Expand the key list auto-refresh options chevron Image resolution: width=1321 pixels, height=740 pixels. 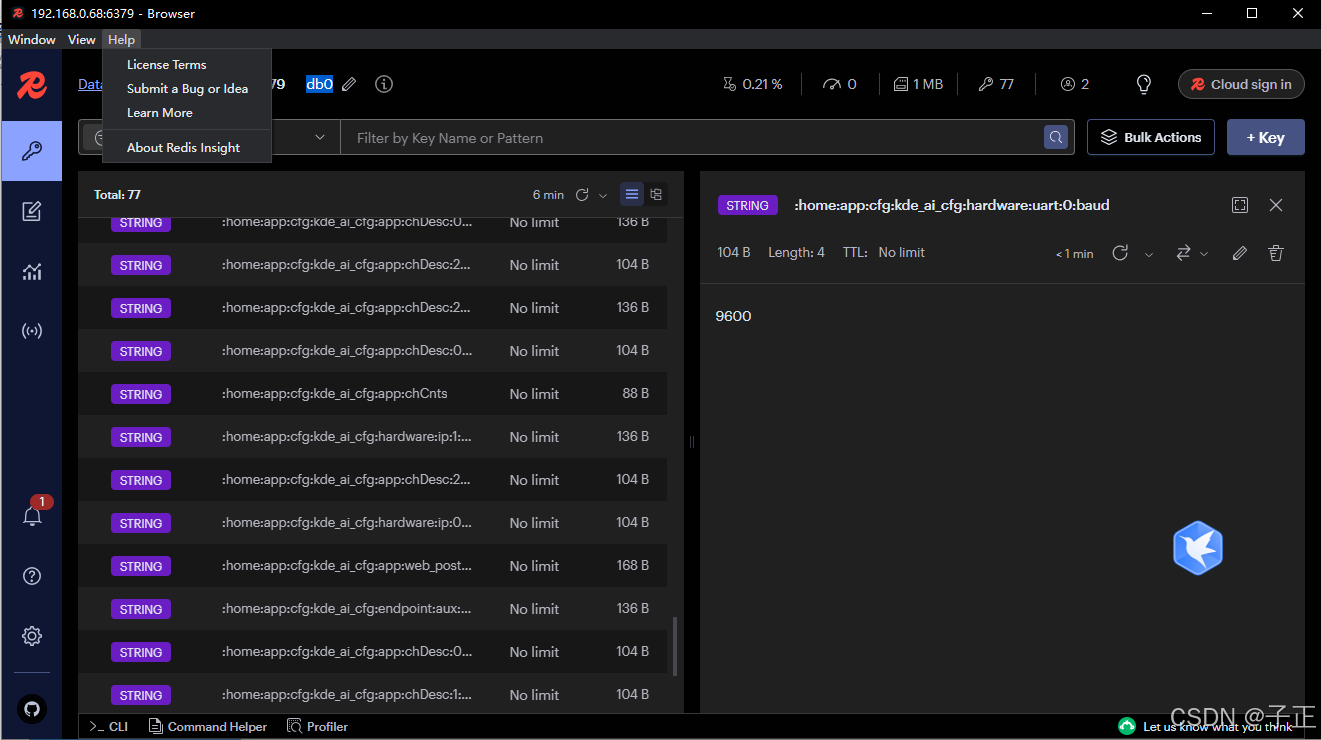click(603, 196)
